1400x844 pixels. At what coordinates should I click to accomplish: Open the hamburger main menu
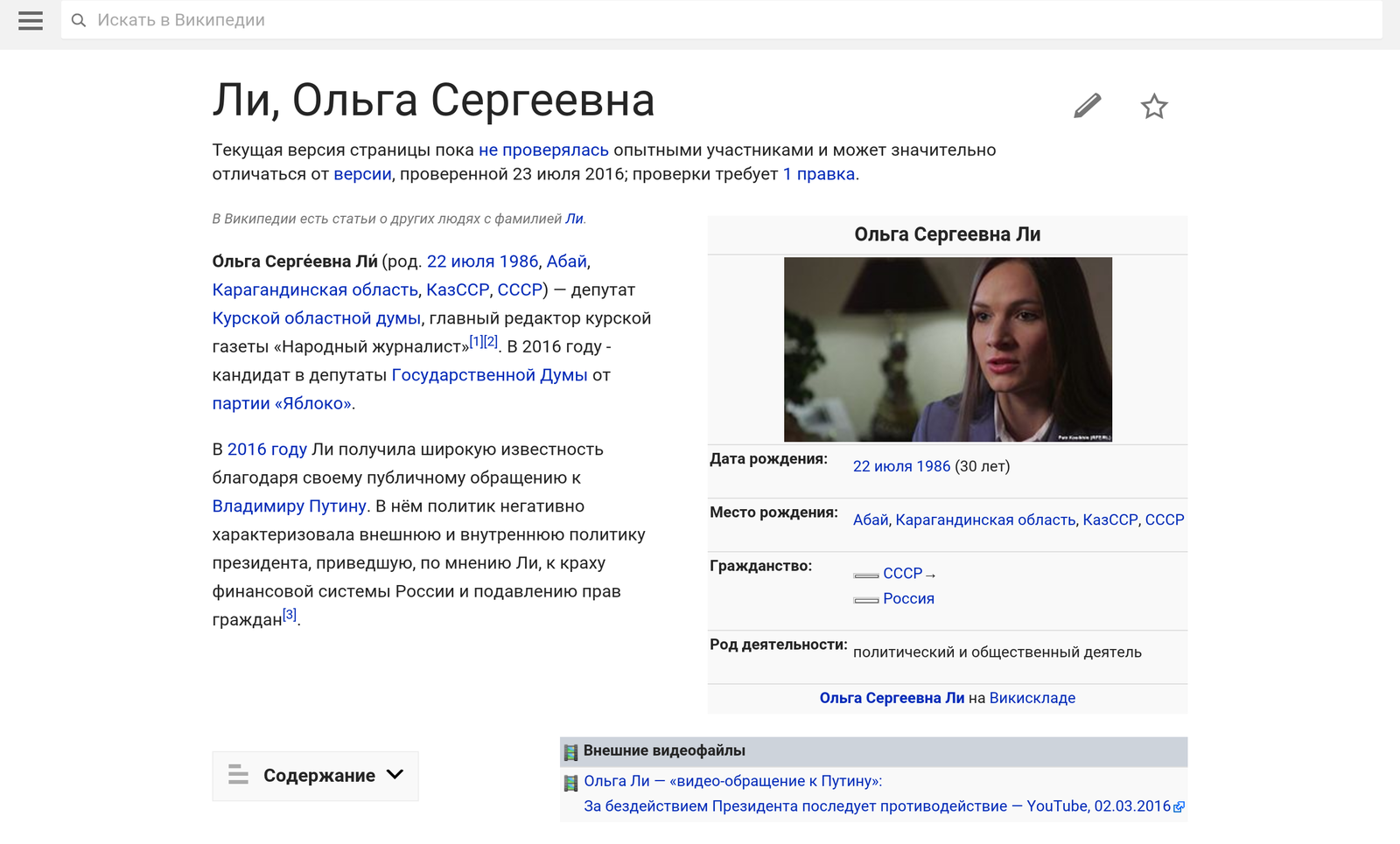(31, 20)
